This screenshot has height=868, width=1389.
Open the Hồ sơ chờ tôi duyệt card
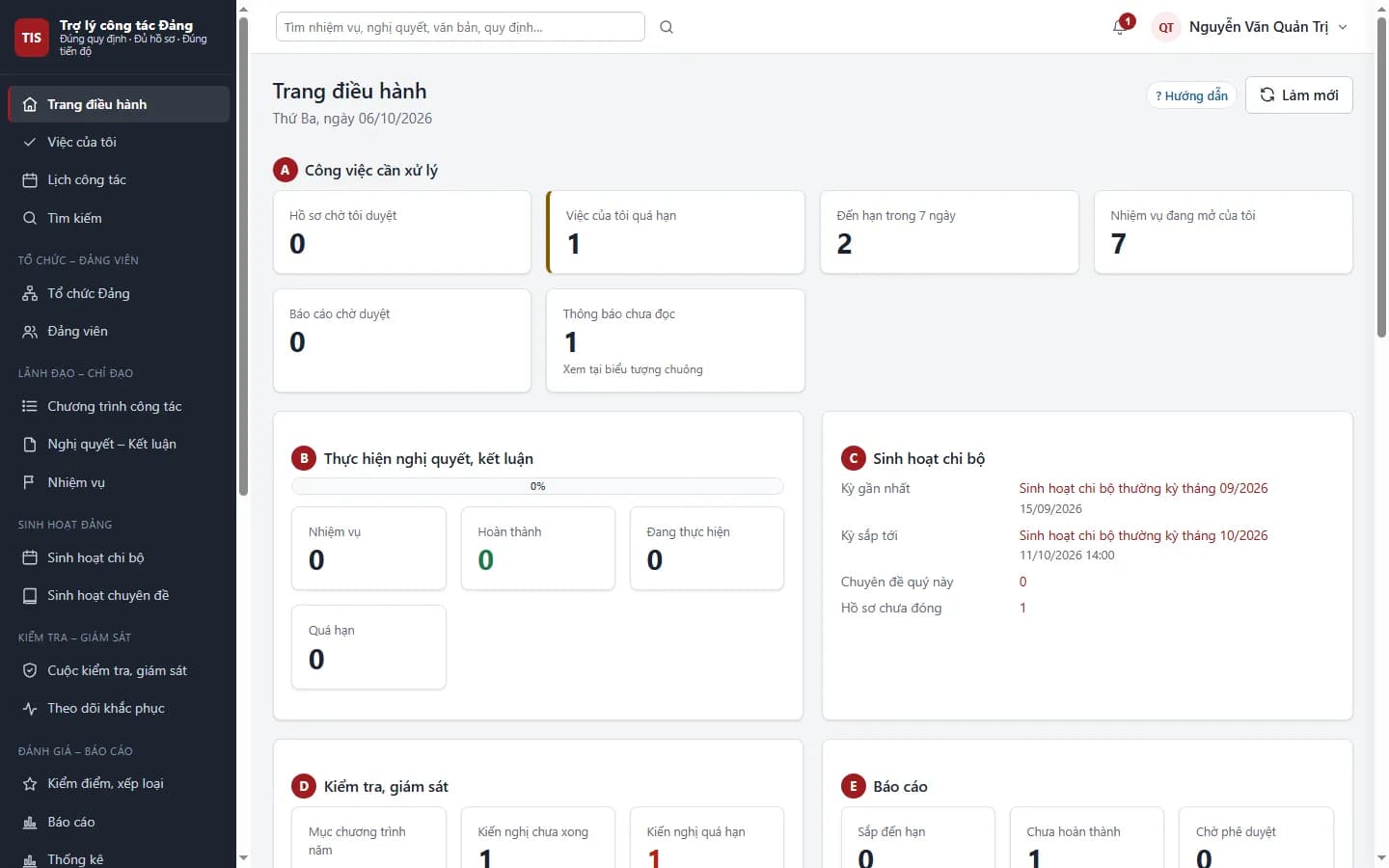tap(402, 231)
